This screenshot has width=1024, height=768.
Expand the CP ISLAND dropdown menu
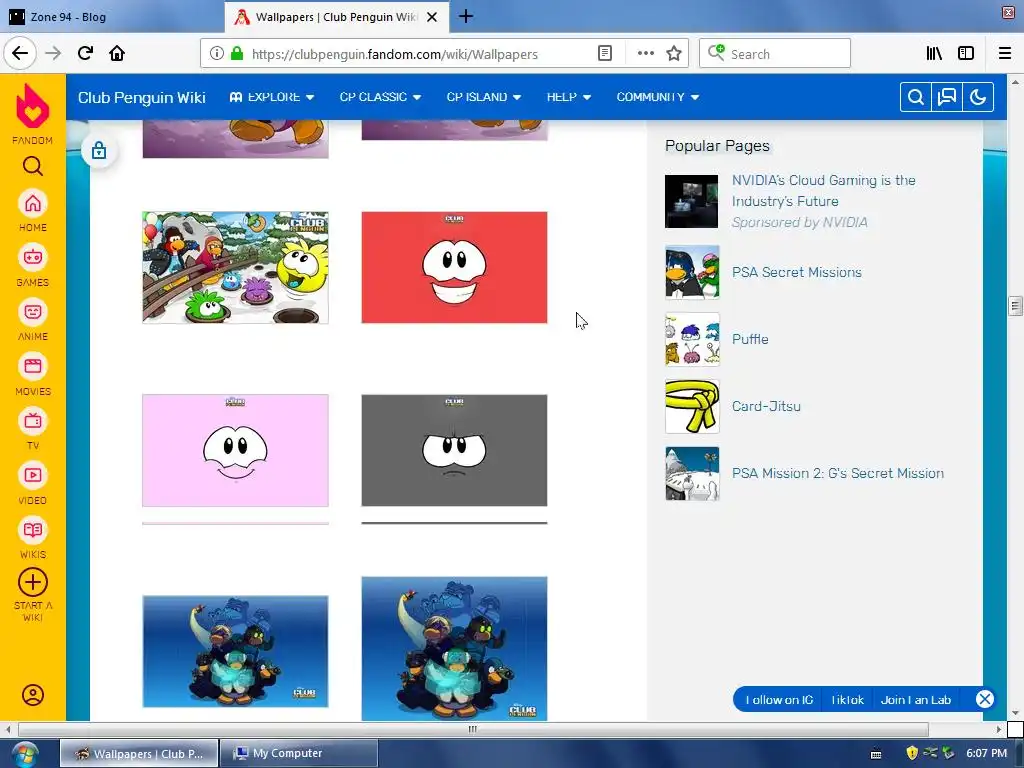484,97
